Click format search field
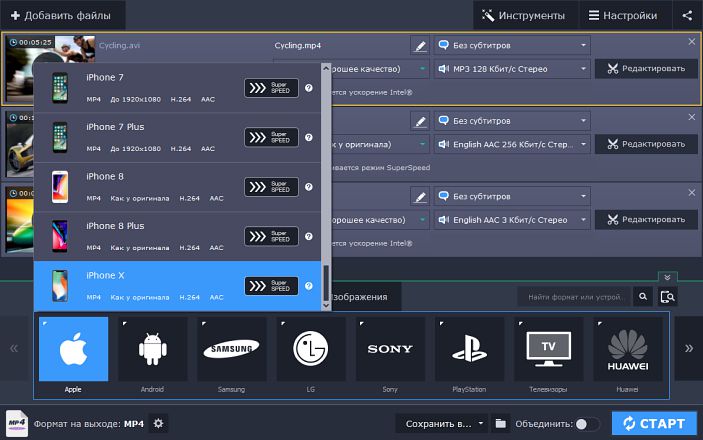703x440 pixels. 574,297
